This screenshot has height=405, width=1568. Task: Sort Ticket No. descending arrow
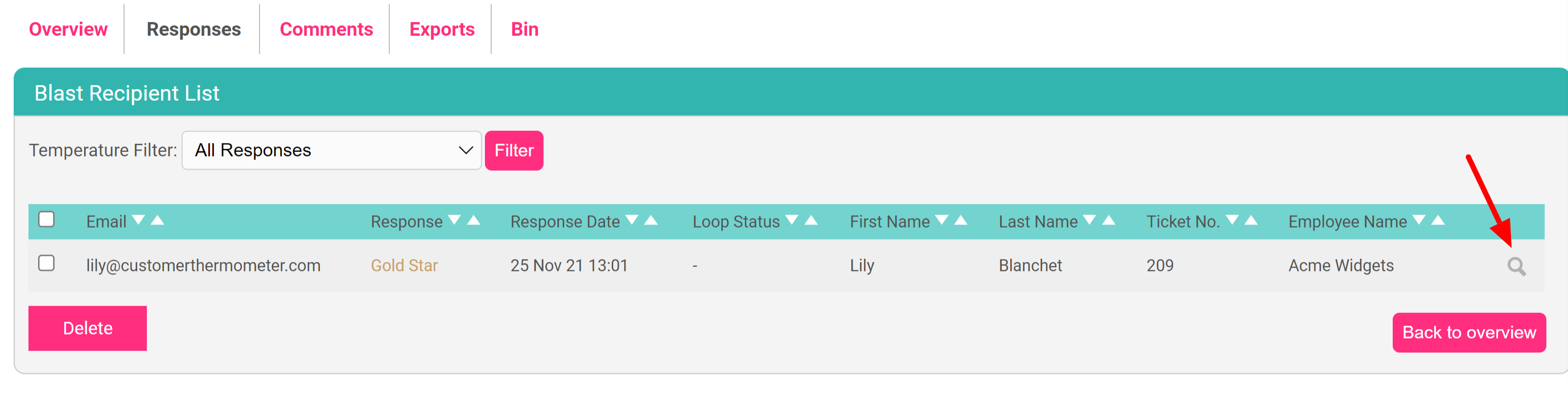click(x=1232, y=220)
